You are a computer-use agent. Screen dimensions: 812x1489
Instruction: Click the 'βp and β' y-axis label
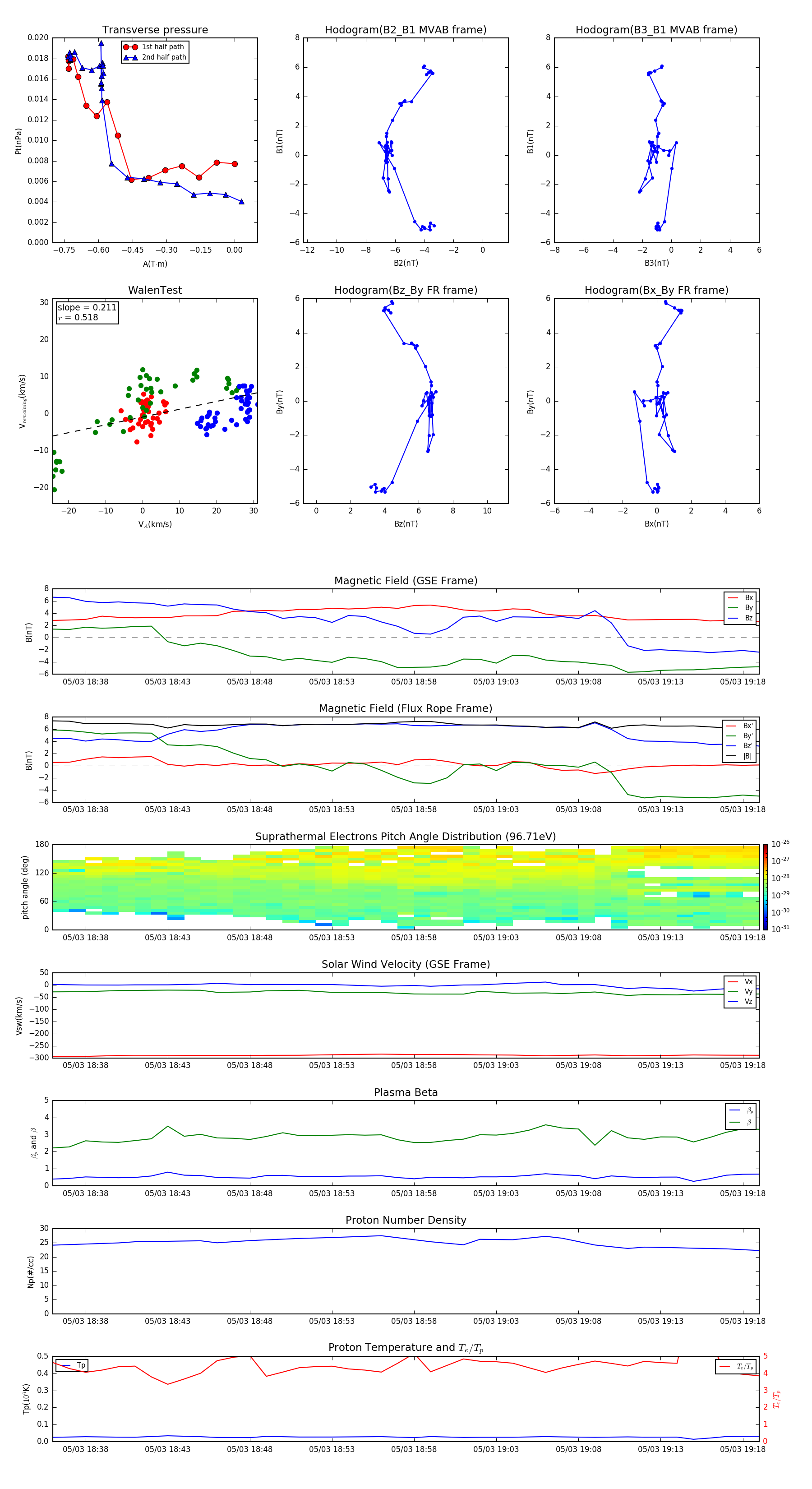tap(33, 1143)
